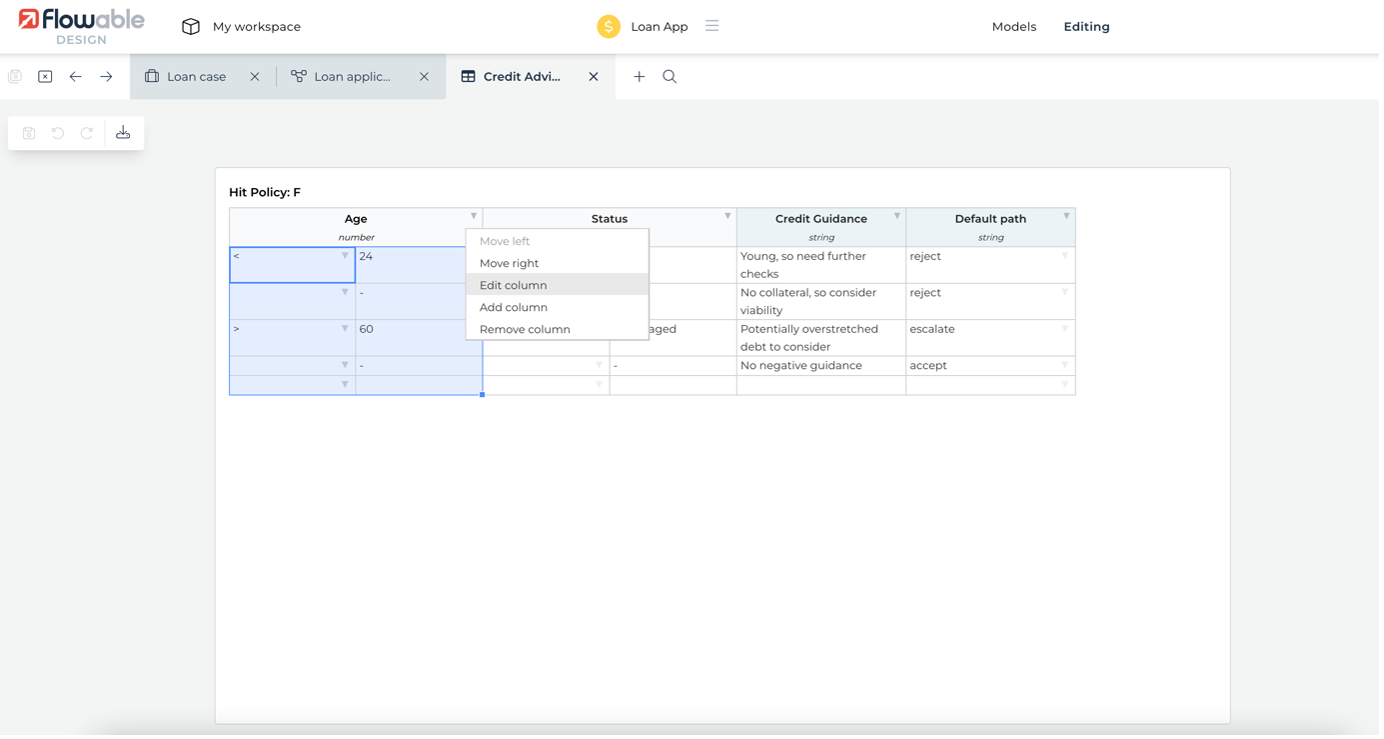The width and height of the screenshot is (1384, 739).
Task: Open the Default path column dropdown arrow
Action: 1066,216
